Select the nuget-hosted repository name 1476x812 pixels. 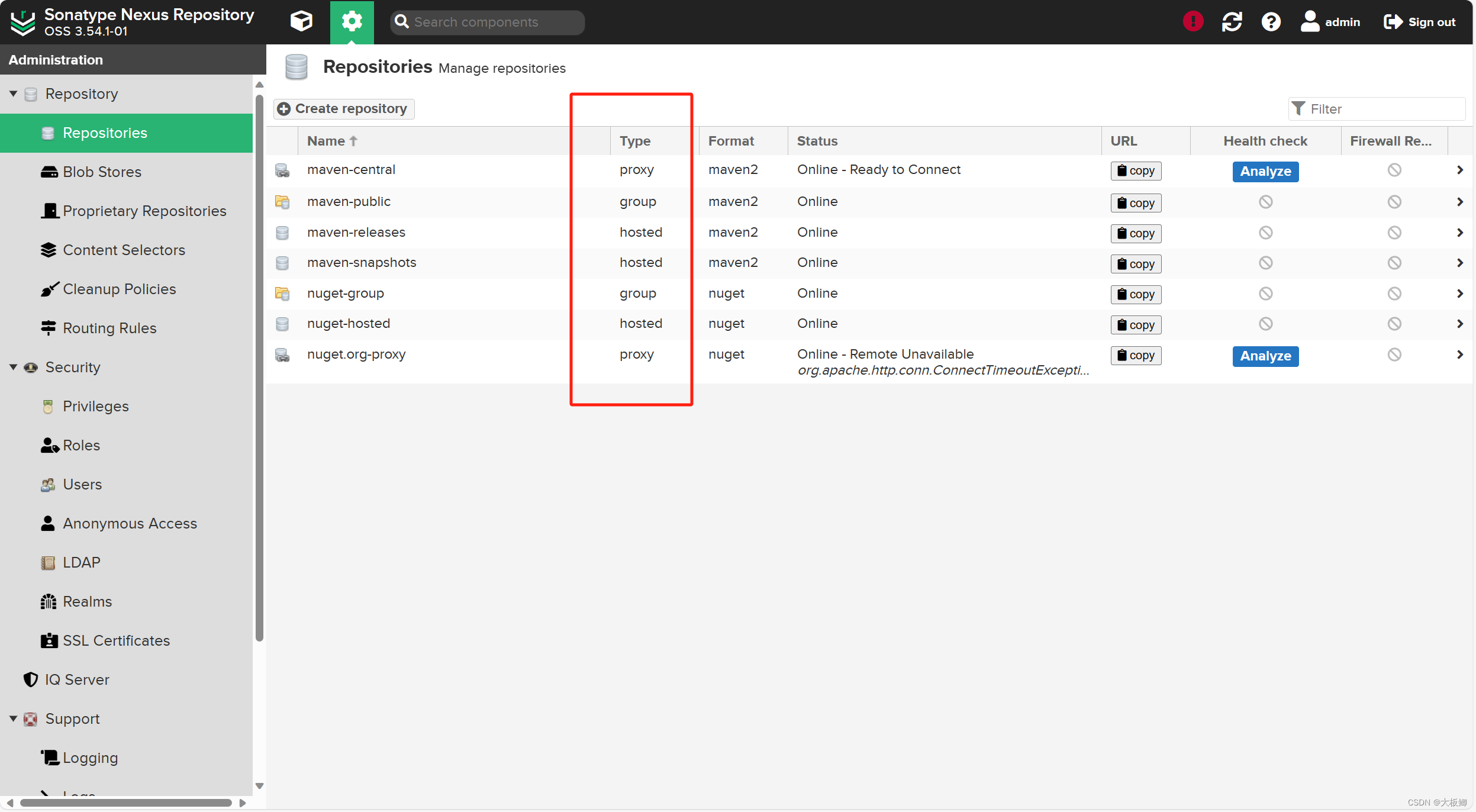pos(349,324)
